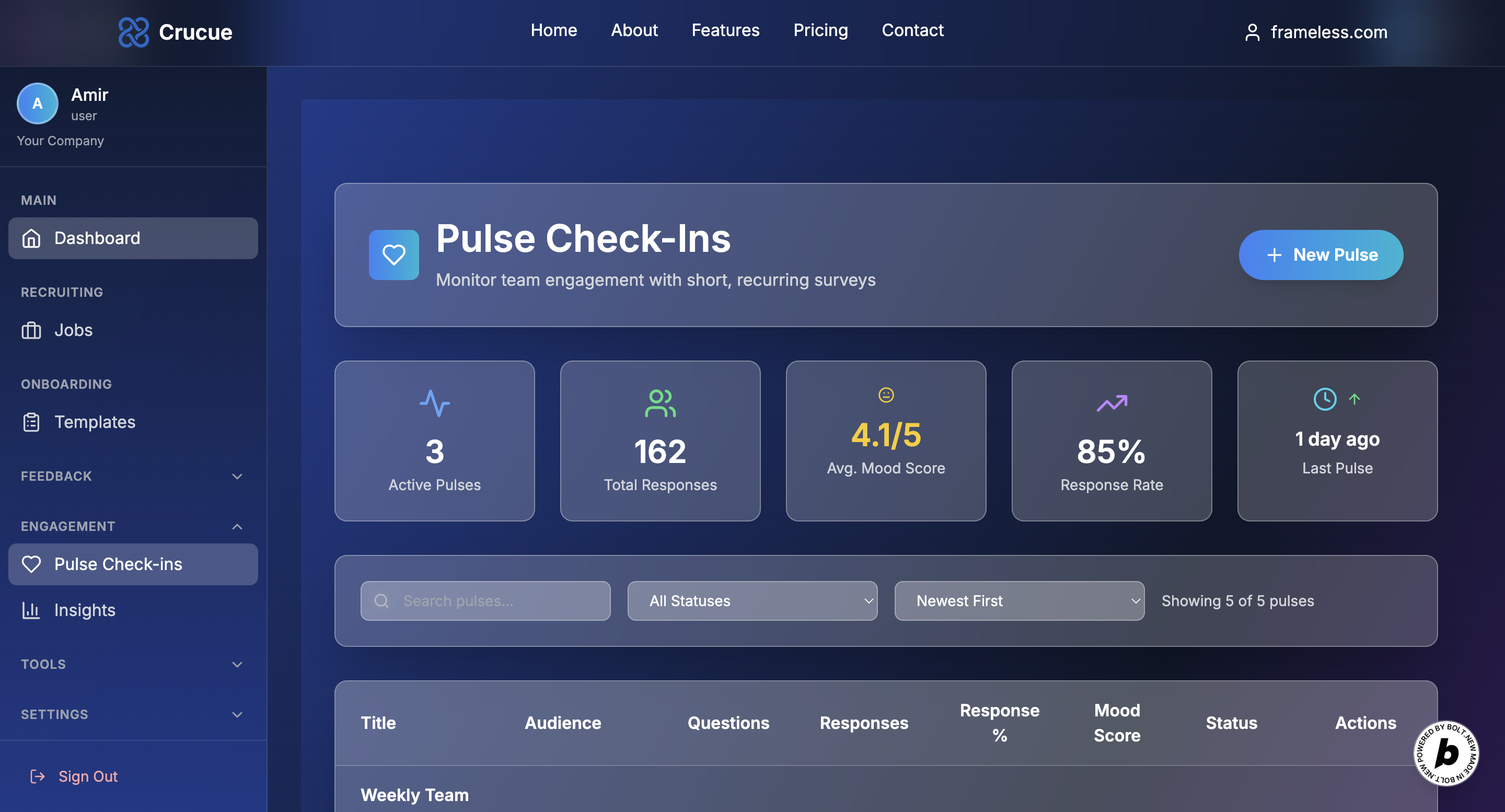Click the Active Pulses activity icon
This screenshot has height=812, width=1505.
click(434, 403)
